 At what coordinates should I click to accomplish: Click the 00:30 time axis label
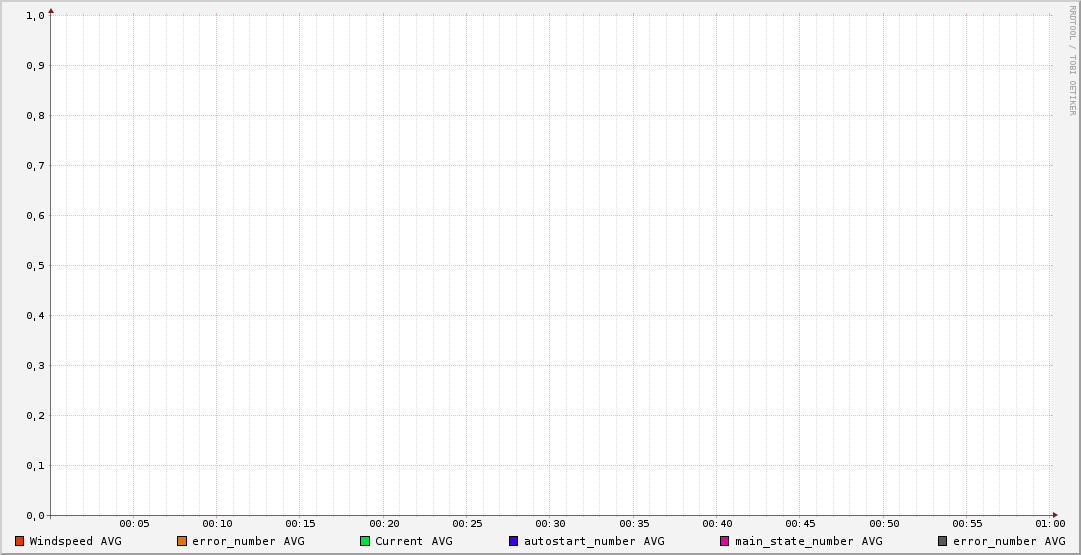coord(550,524)
